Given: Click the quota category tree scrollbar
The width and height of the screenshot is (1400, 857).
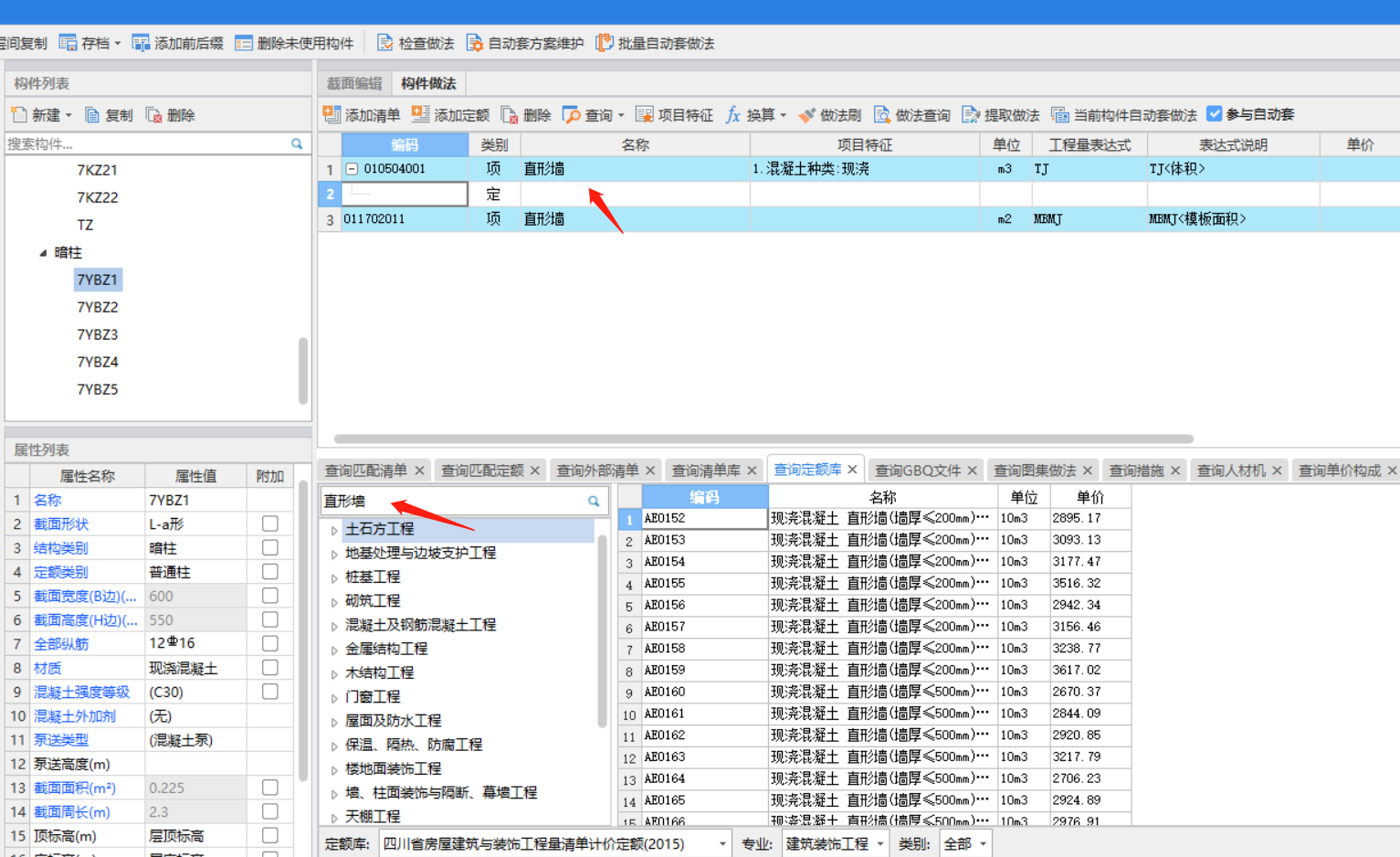Looking at the screenshot, I should 602,630.
